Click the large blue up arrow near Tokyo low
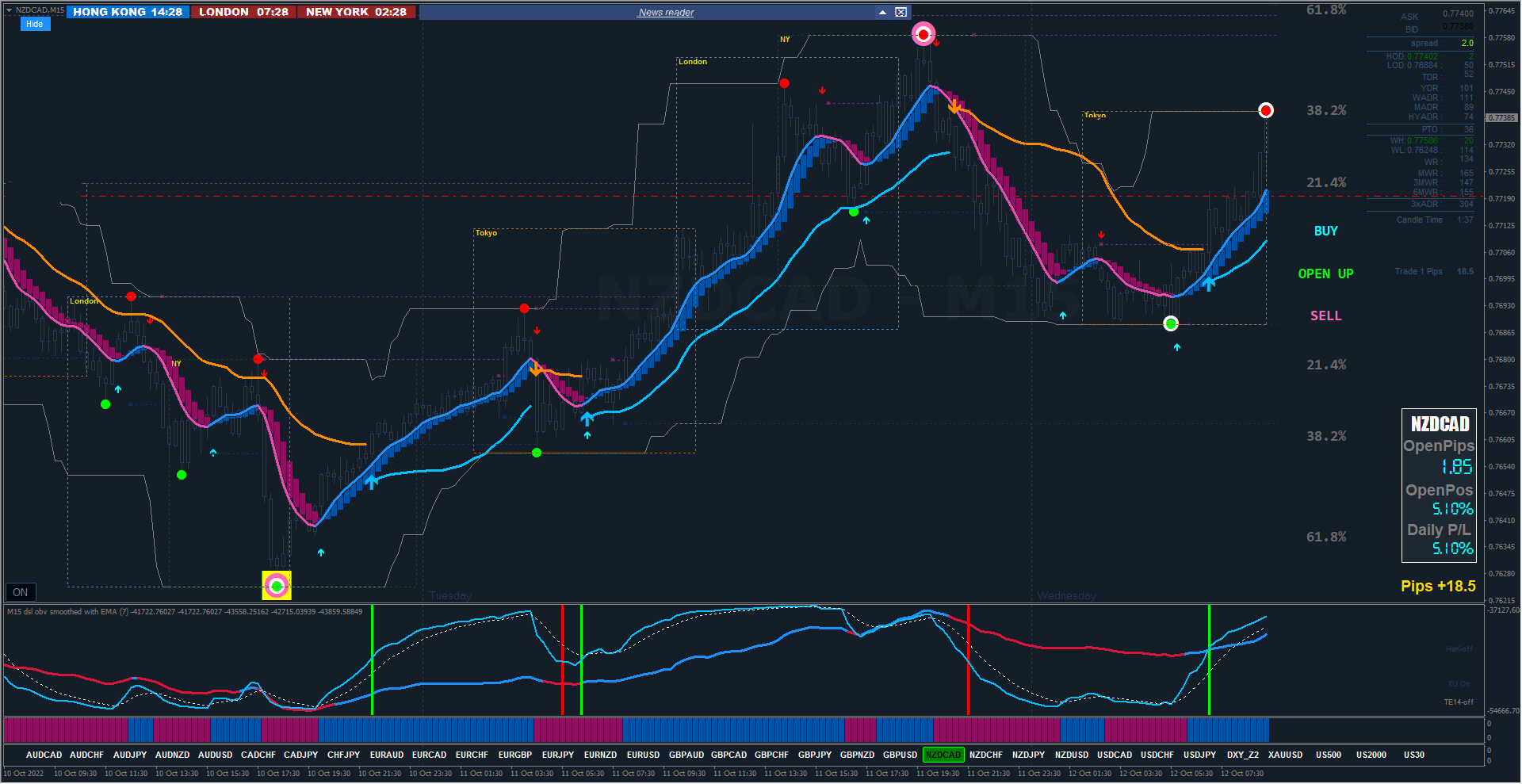Image resolution: width=1522 pixels, height=784 pixels. pos(1209,283)
